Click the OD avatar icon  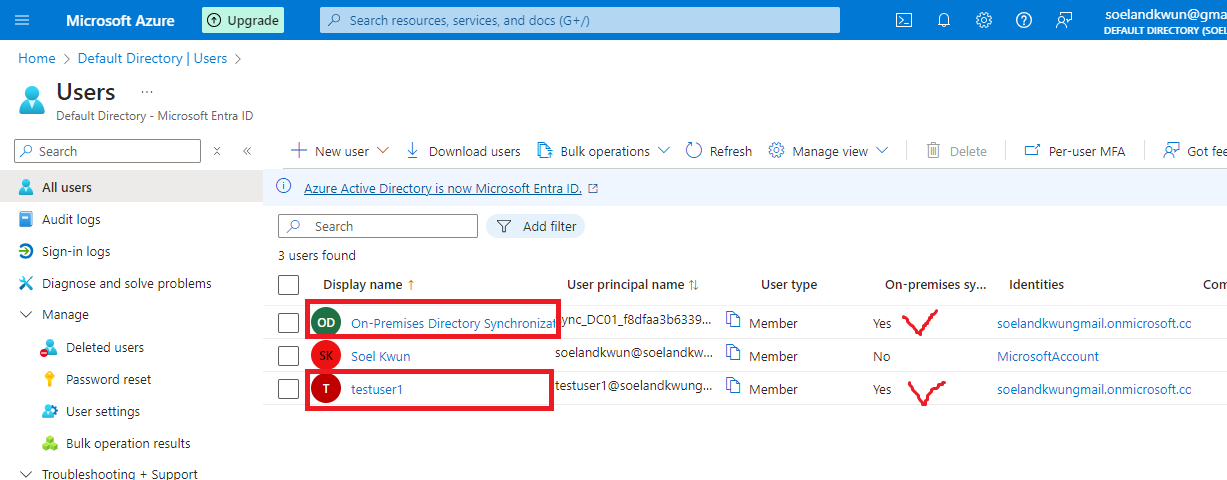pos(326,322)
